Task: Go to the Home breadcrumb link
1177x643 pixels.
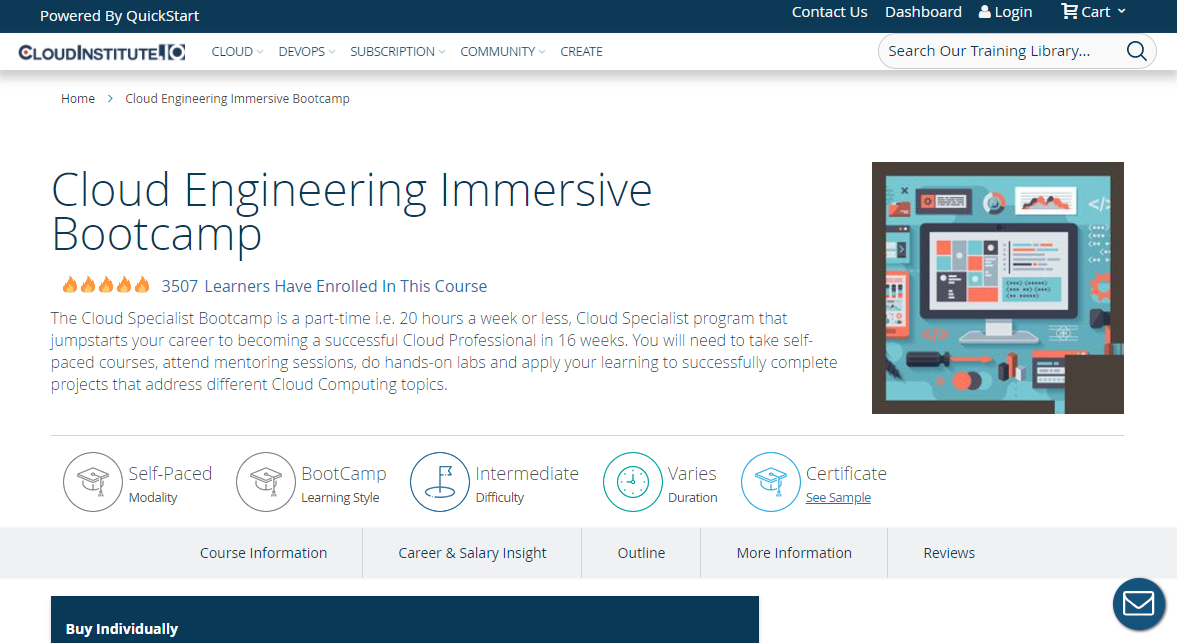Action: point(78,99)
